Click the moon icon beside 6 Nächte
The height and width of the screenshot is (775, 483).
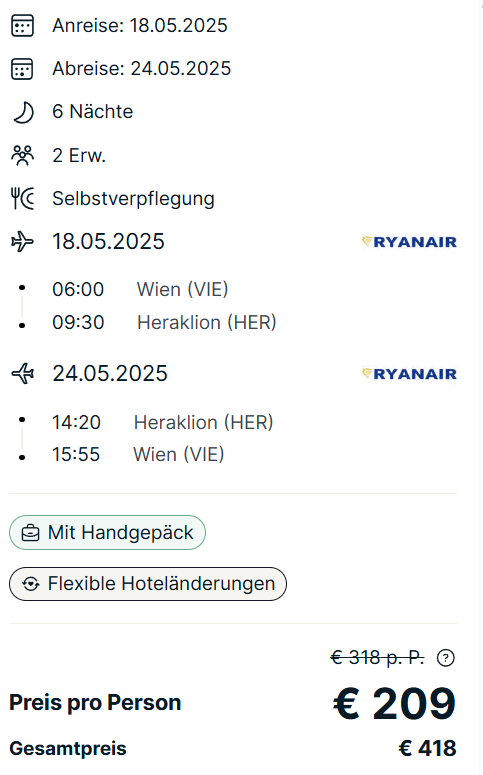coord(23,112)
